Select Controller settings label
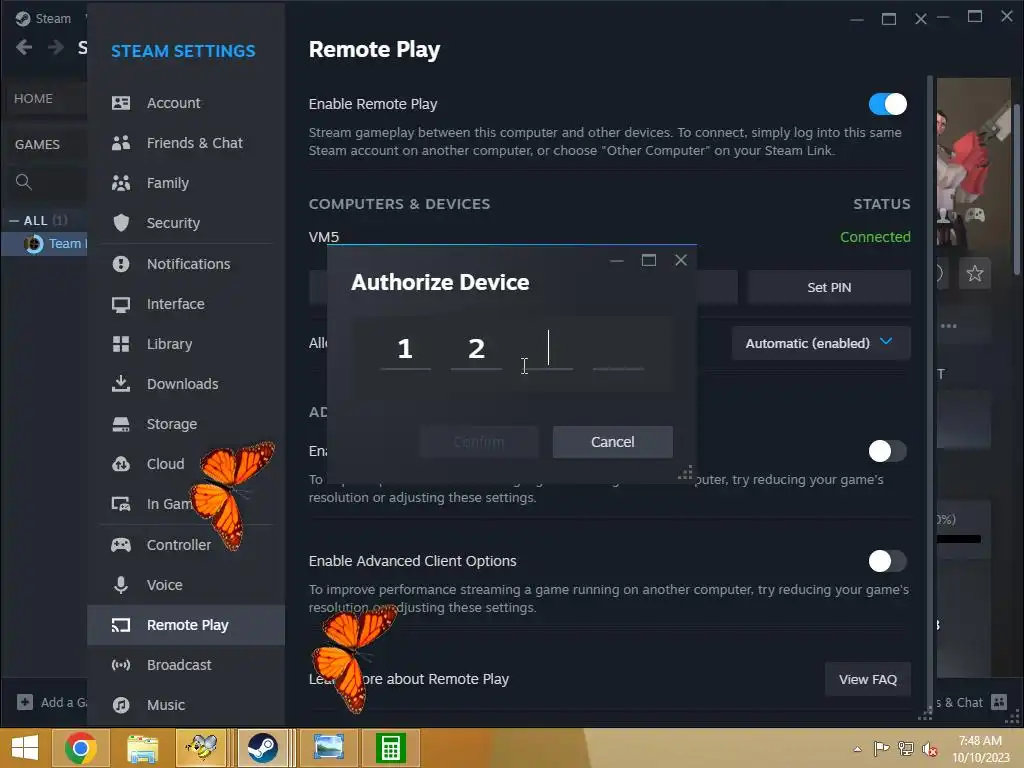1024x768 pixels. 179,545
